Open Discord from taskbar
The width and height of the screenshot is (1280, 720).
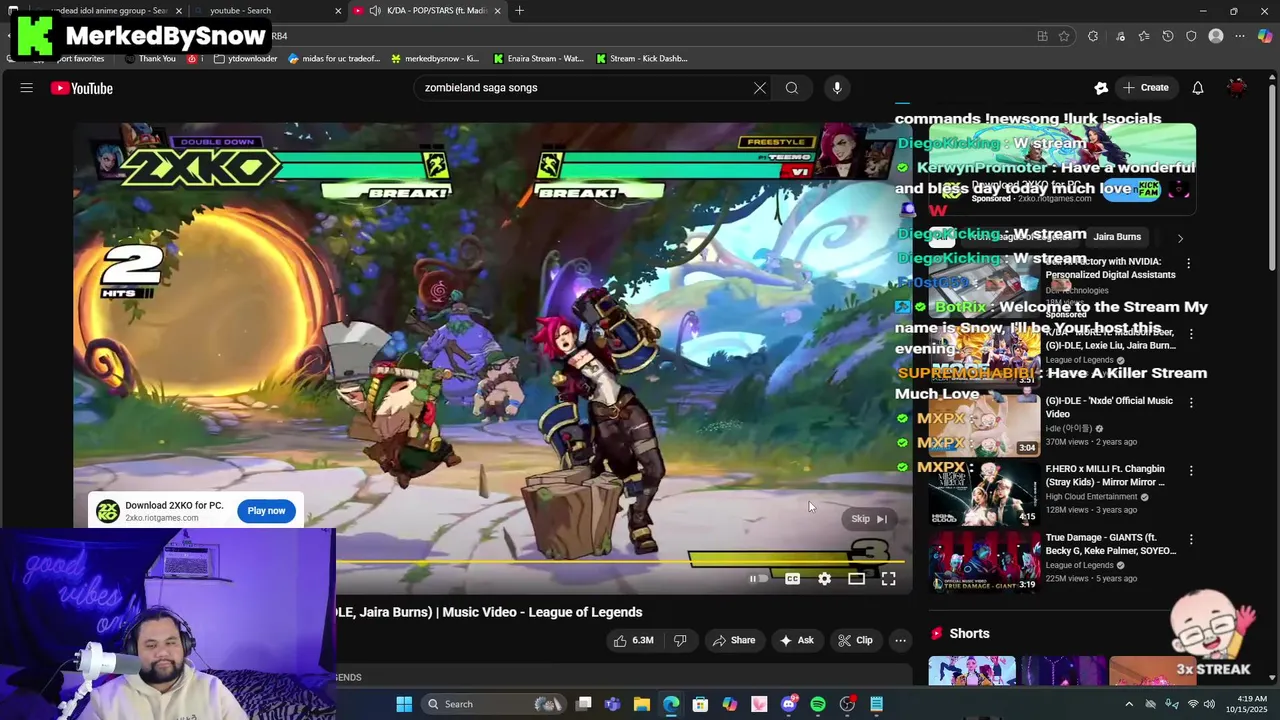click(789, 704)
